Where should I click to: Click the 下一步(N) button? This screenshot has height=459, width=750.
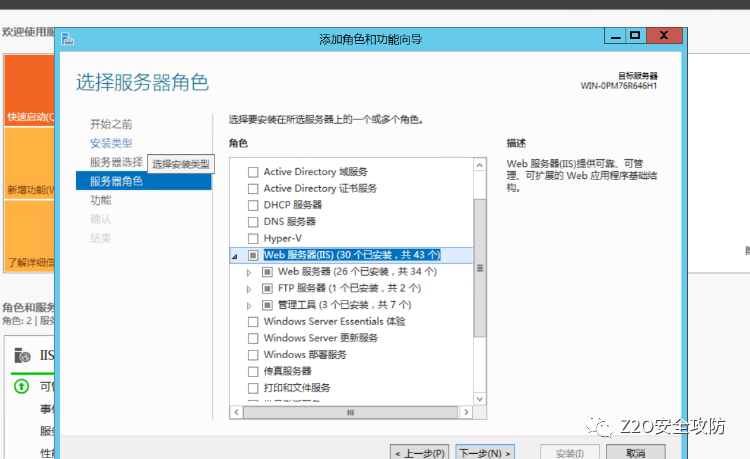485,452
